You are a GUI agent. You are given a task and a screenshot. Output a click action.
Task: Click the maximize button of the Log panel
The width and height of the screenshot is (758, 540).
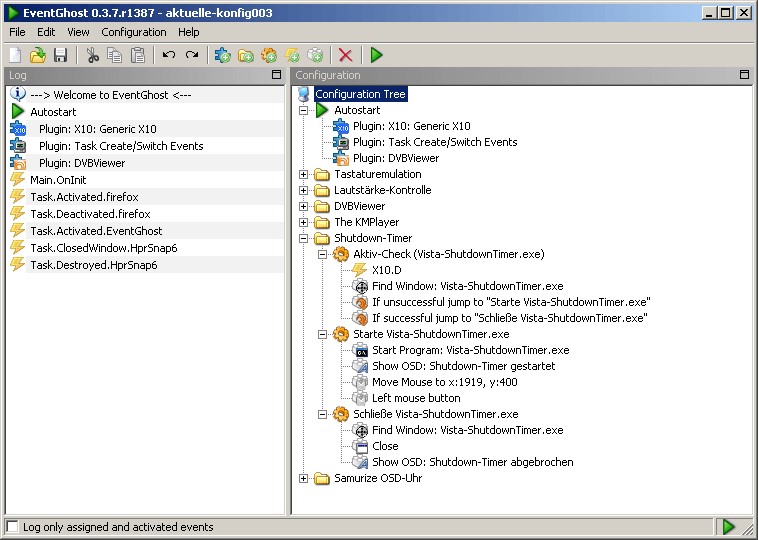(276, 75)
